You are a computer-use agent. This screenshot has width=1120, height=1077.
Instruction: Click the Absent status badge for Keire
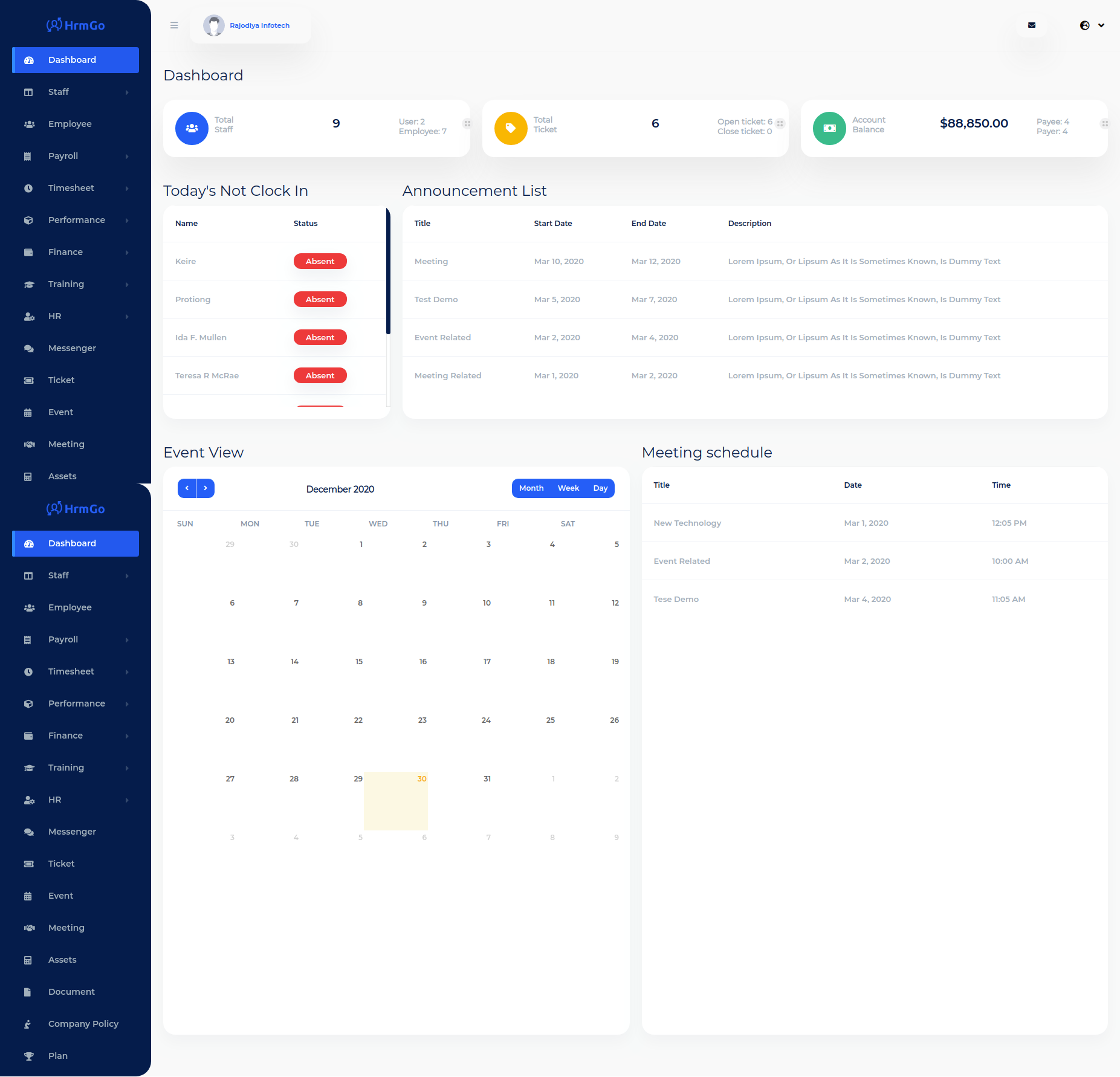click(320, 261)
